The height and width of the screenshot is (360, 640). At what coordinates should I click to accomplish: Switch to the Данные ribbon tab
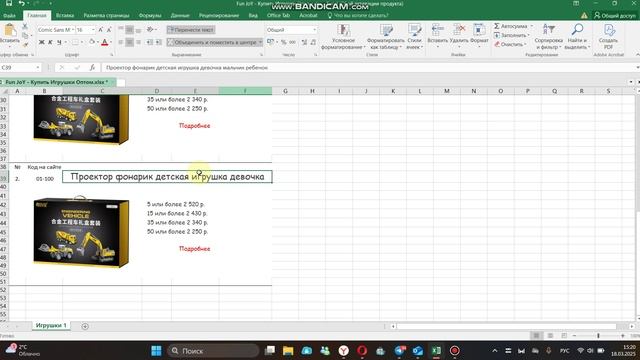click(x=180, y=16)
